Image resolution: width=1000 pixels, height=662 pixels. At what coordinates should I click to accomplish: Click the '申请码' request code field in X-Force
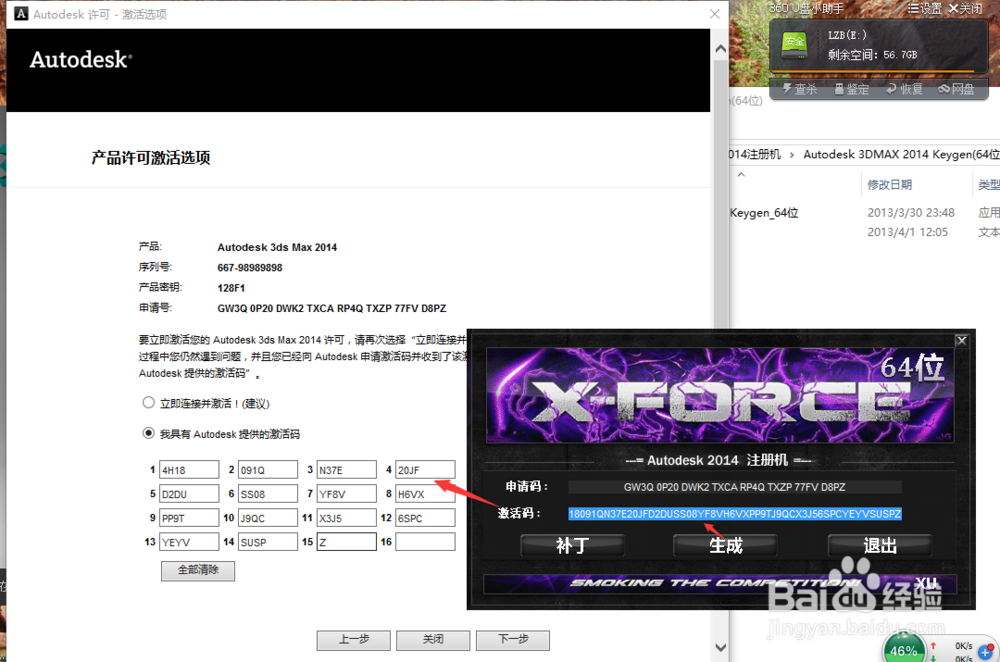pyautogui.click(x=735, y=487)
